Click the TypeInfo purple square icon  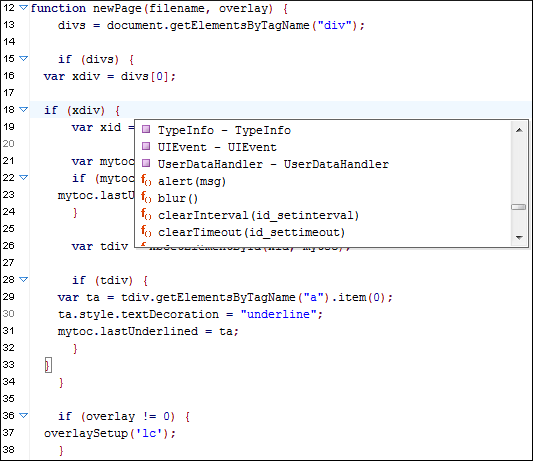(146, 129)
